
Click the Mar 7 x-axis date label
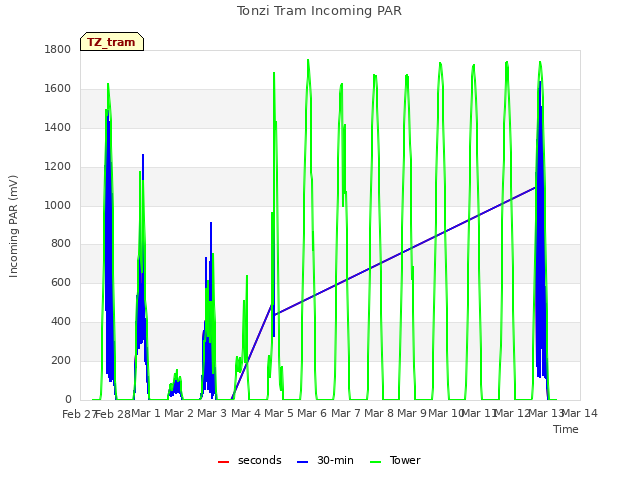346,413
